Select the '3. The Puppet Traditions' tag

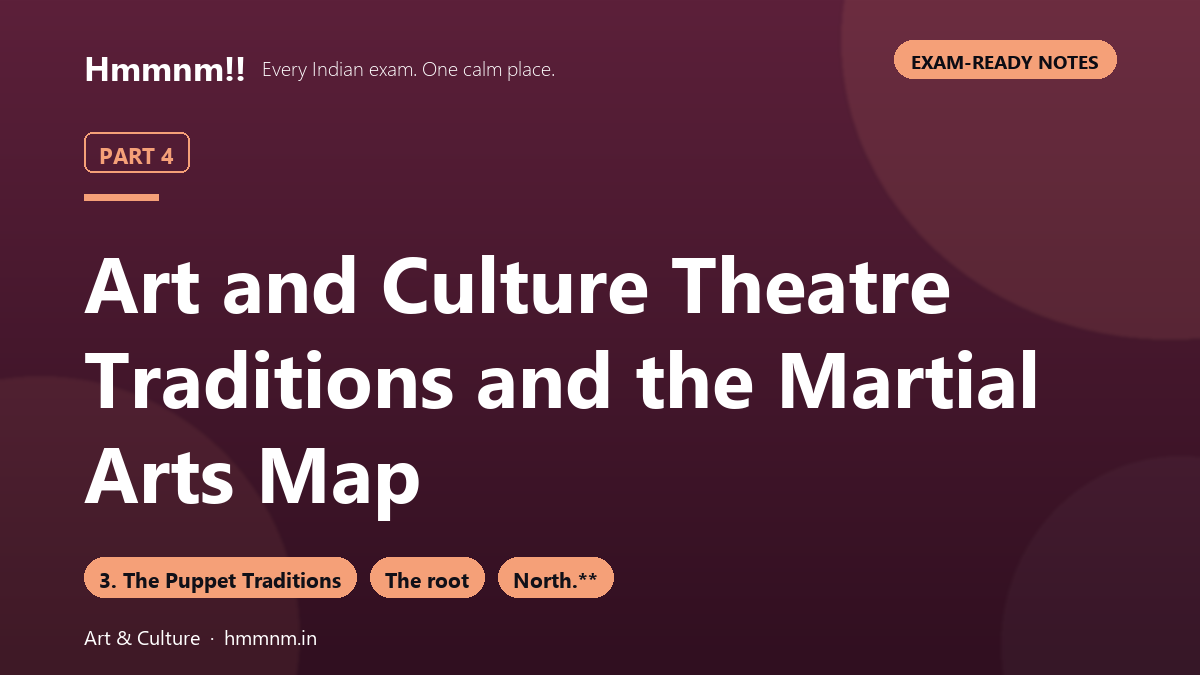[x=220, y=578]
